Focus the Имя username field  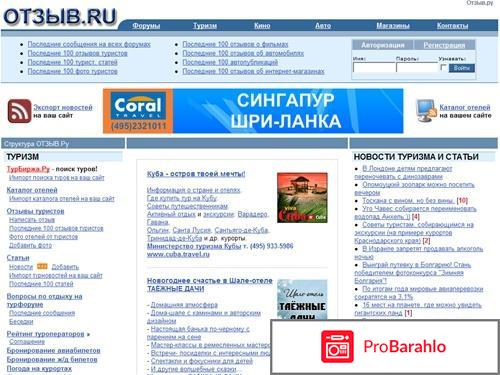point(374,68)
